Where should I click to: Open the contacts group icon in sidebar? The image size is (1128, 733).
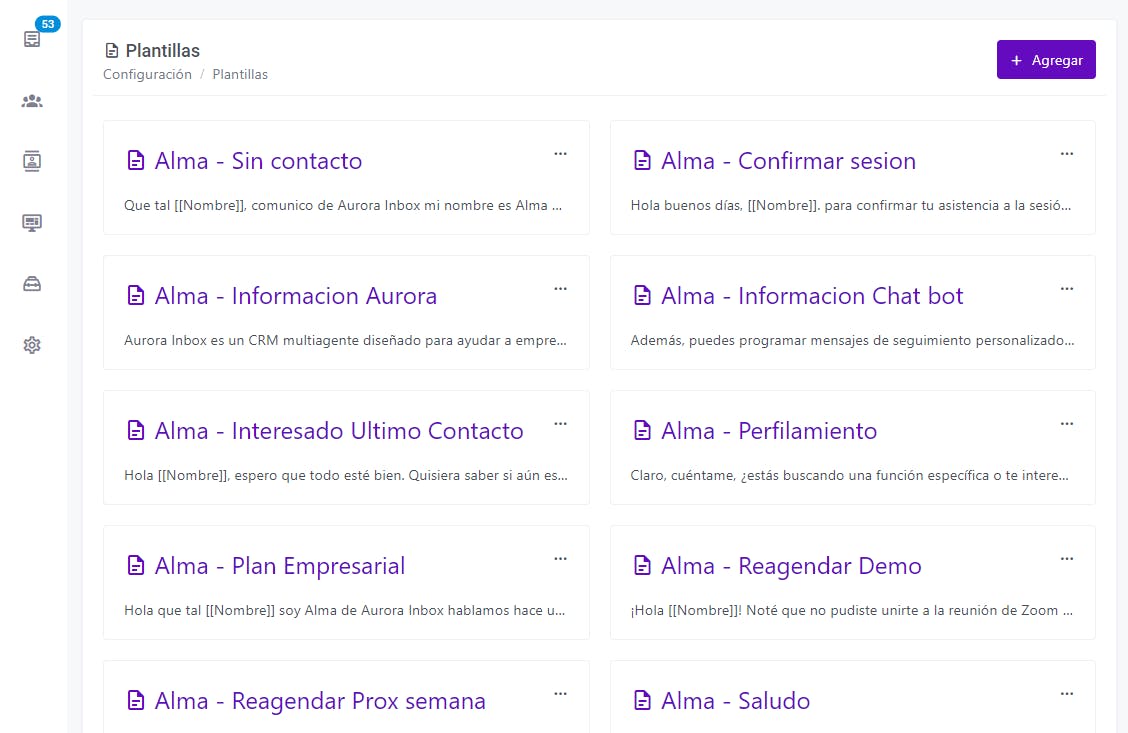coord(32,101)
